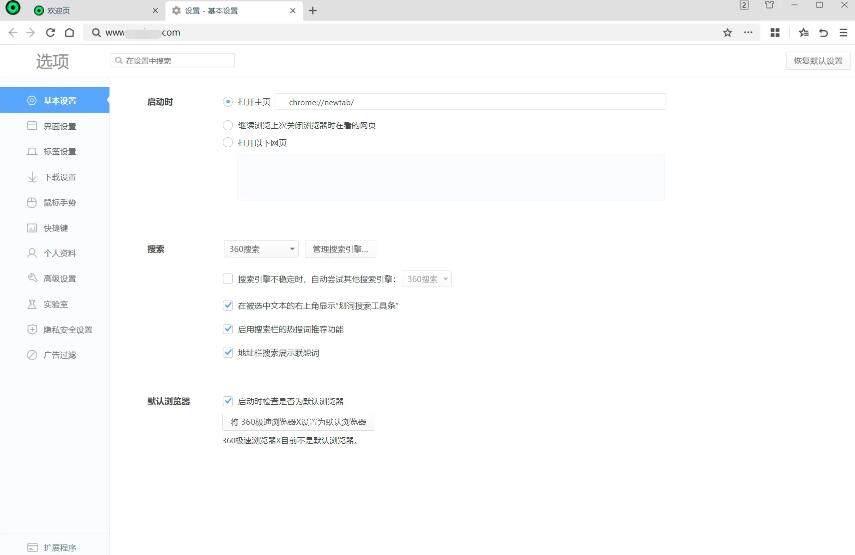Select continue from last closed pages radio
This screenshot has height=555, width=855.
(228, 125)
